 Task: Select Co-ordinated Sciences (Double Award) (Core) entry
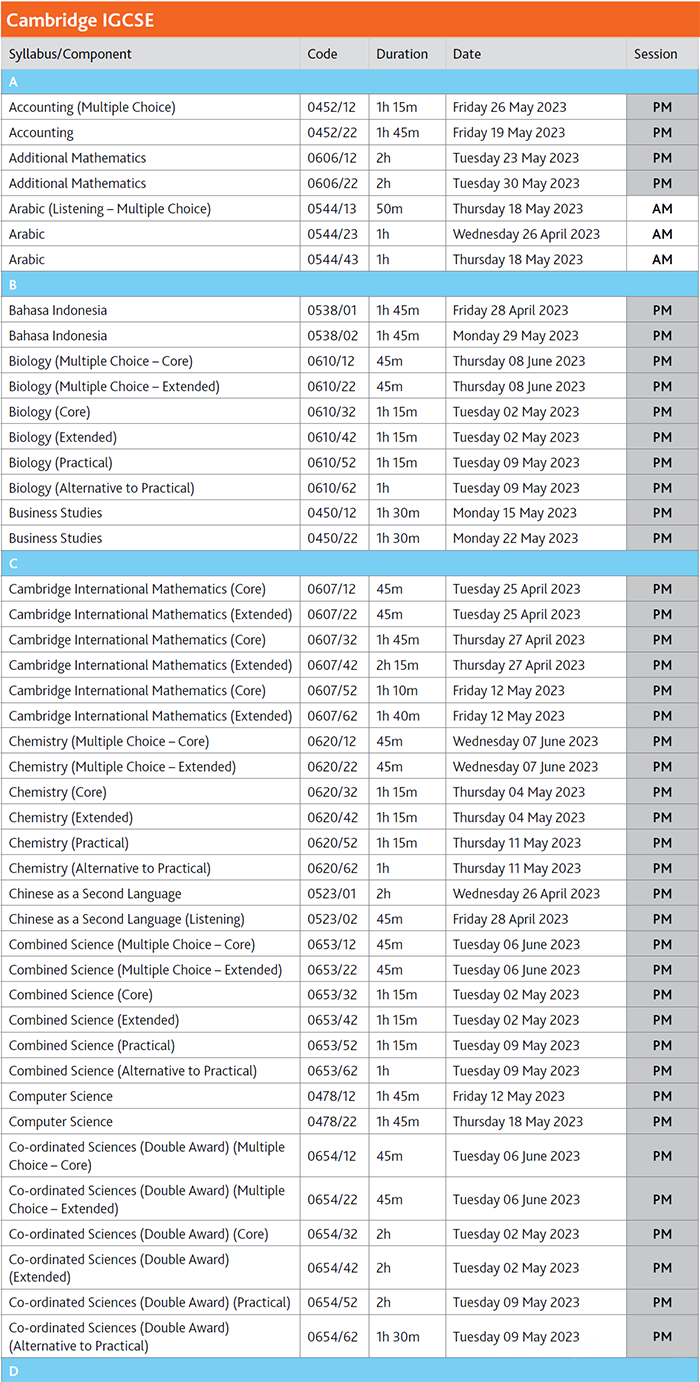pyautogui.click(x=138, y=1234)
